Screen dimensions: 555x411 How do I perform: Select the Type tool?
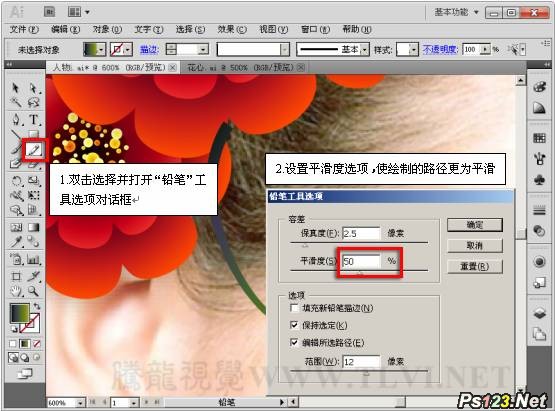pos(33,119)
